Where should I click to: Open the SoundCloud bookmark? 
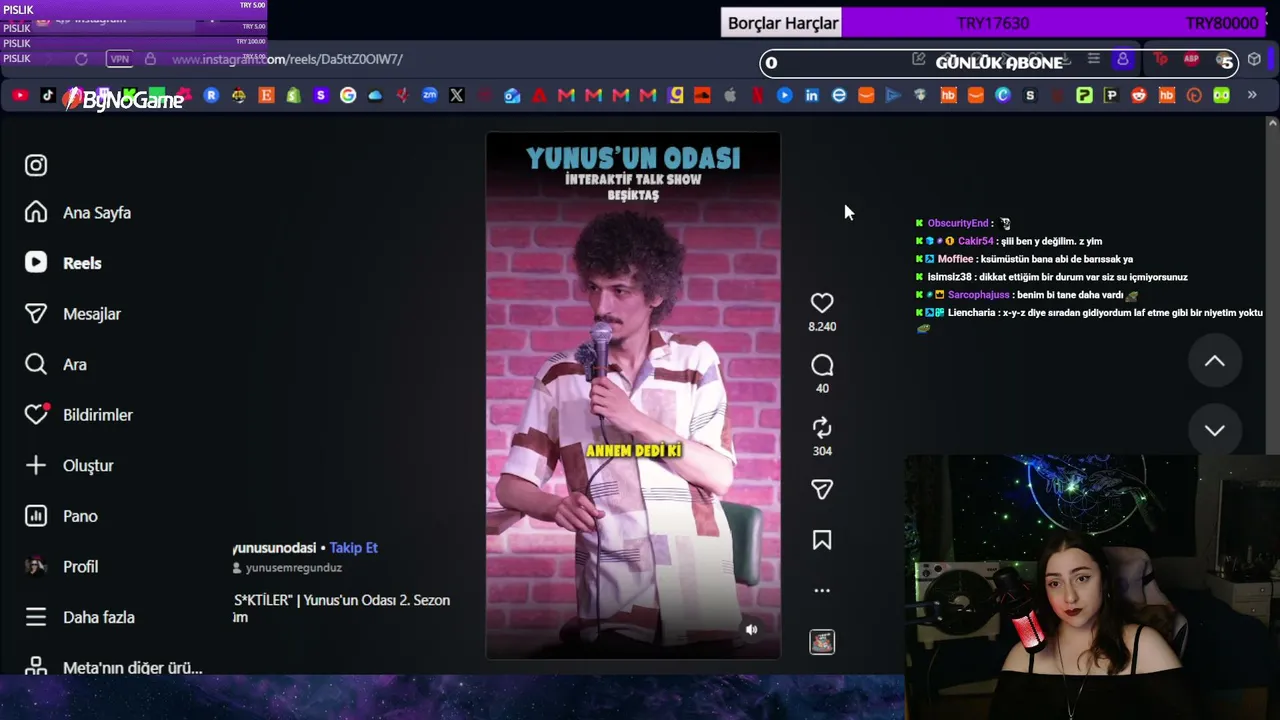pyautogui.click(x=702, y=95)
